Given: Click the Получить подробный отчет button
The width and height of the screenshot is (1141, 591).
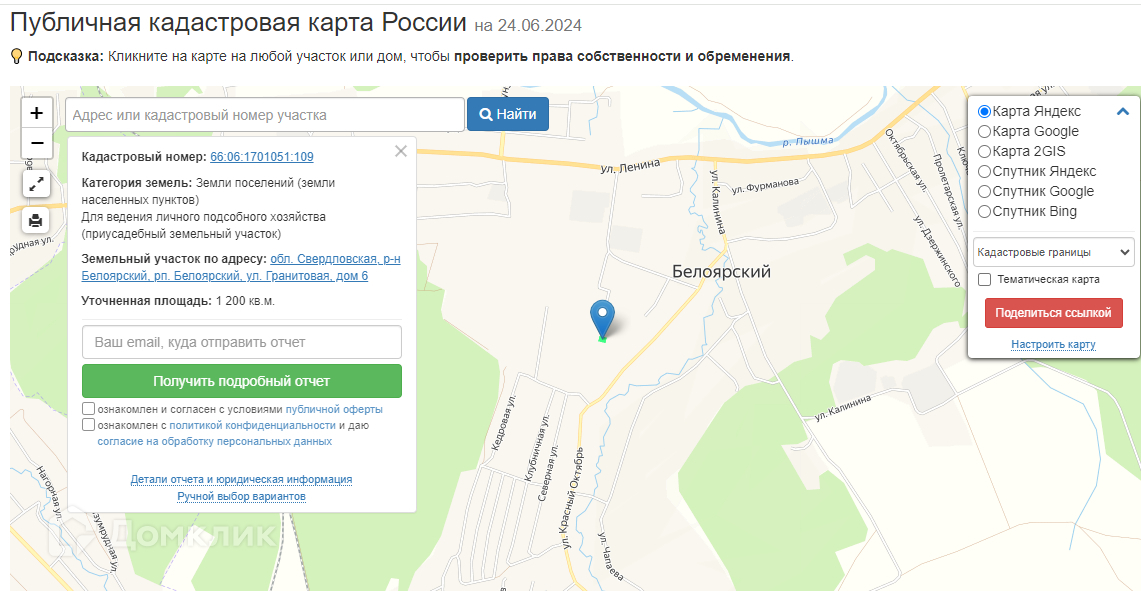Looking at the screenshot, I should [x=242, y=381].
